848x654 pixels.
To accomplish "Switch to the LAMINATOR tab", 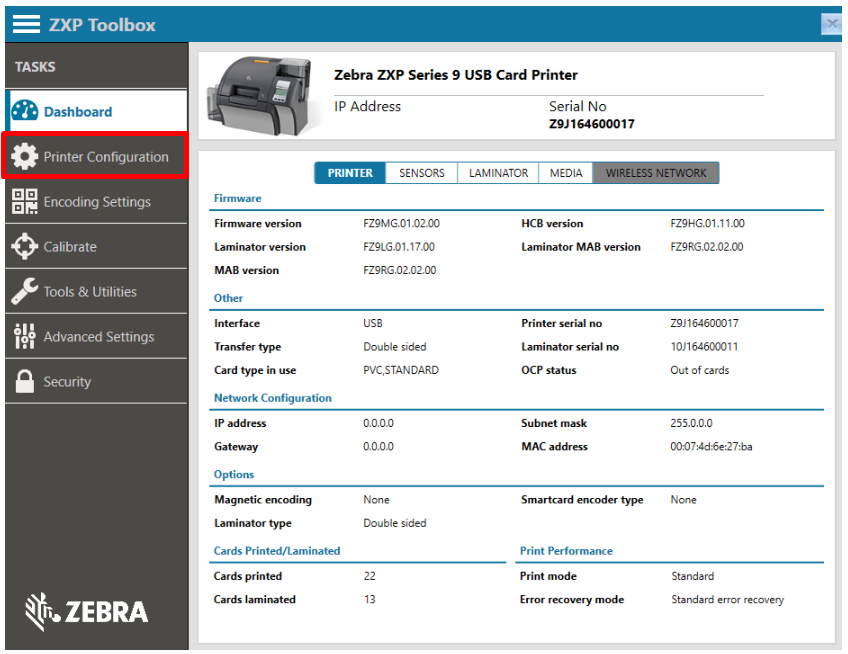I will pyautogui.click(x=498, y=173).
